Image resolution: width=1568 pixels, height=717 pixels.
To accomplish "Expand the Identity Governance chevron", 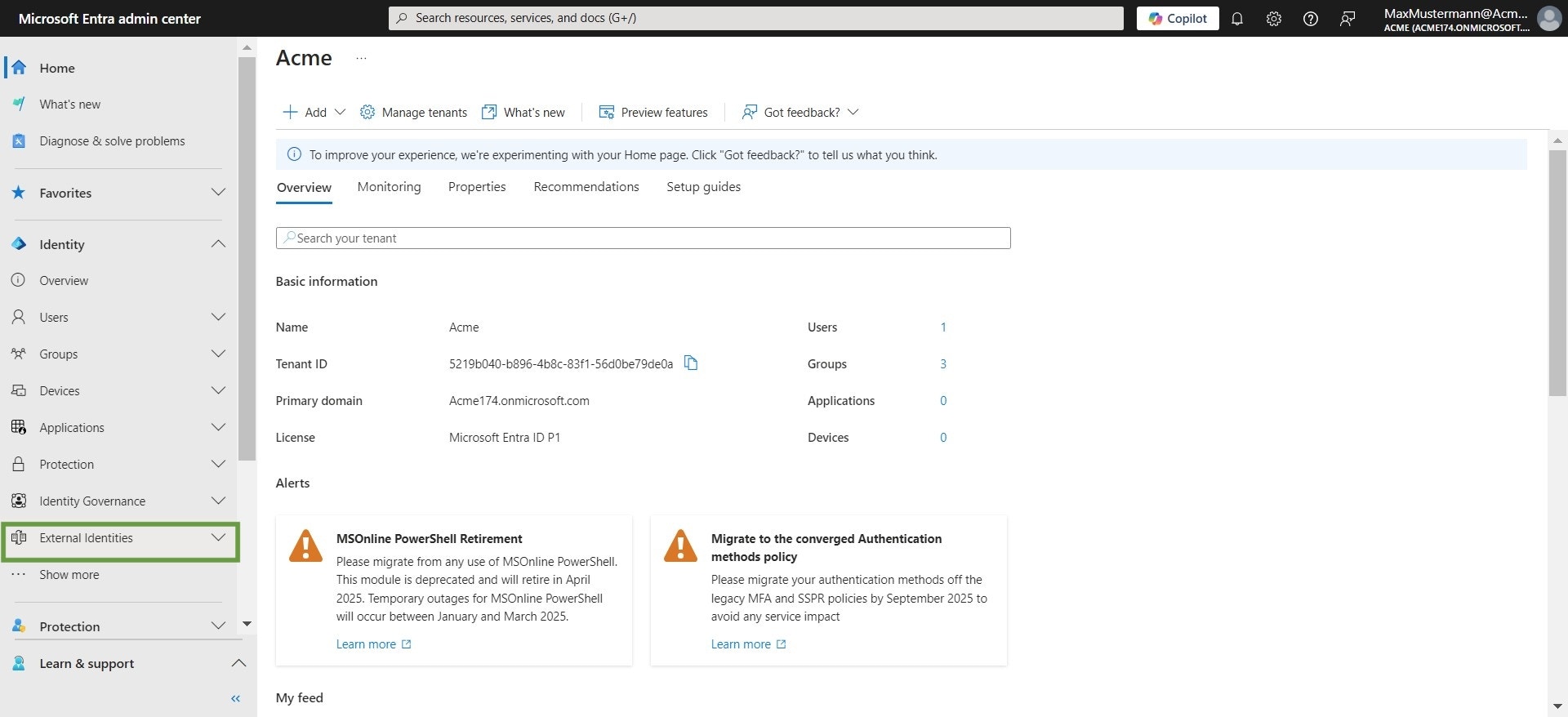I will point(218,501).
